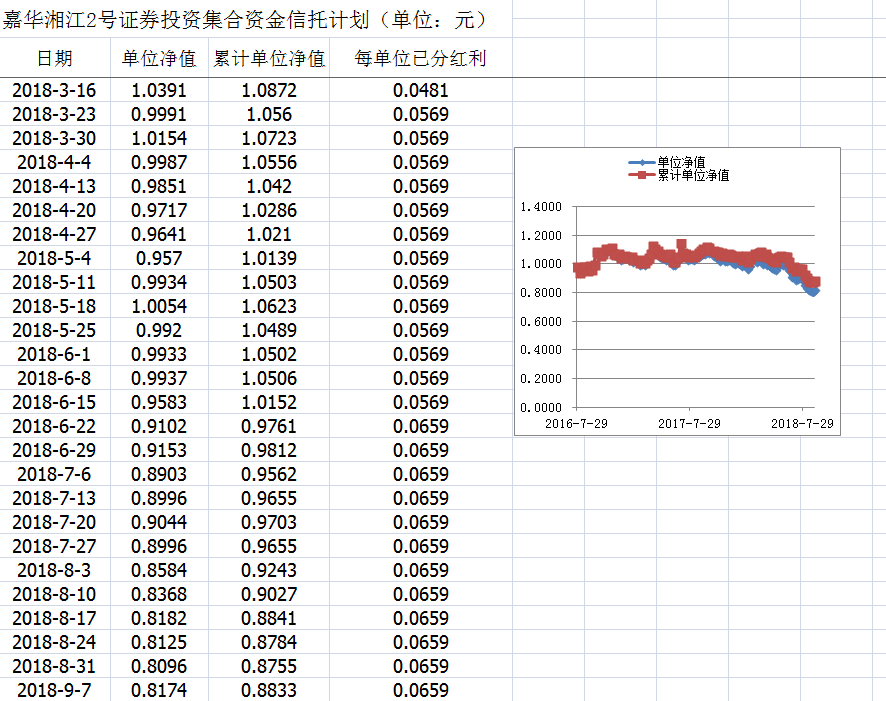Viewport: 886px width, 701px height.
Task: Select the spreadsheet title cell 嘉华湘江2号证券投资集合资金信托计划
Action: tap(256, 19)
